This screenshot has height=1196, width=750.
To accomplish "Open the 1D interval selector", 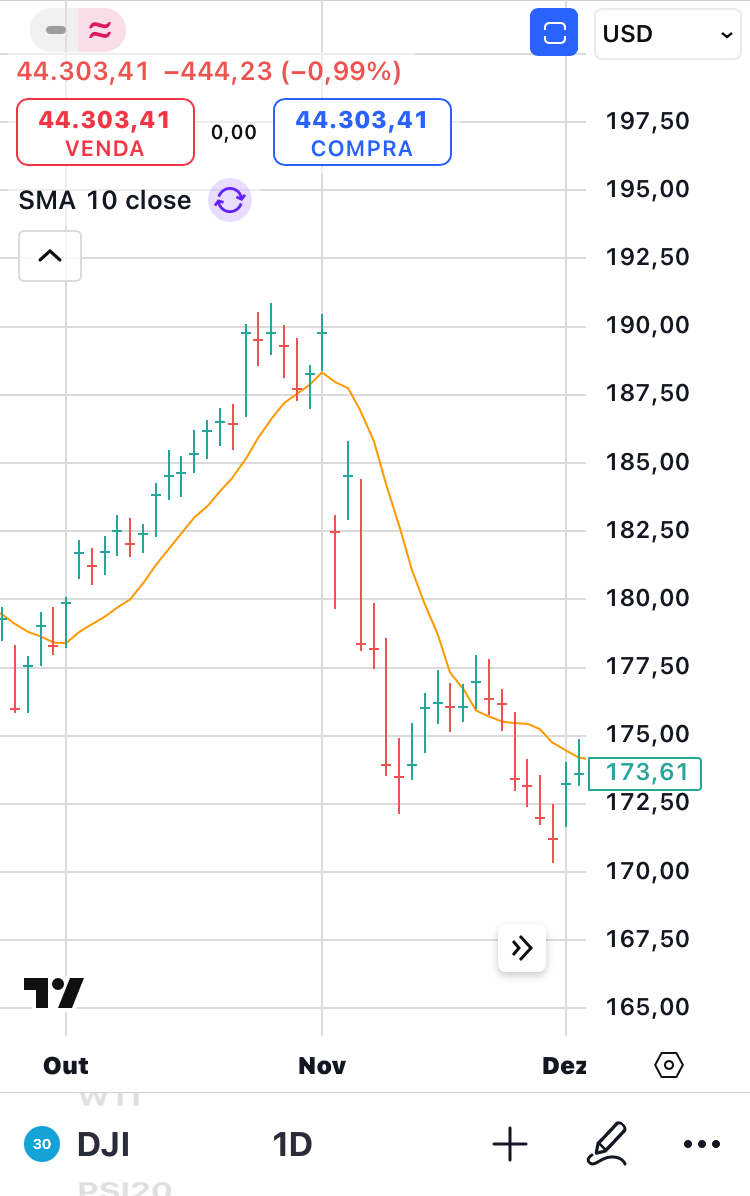I will pos(293,1144).
